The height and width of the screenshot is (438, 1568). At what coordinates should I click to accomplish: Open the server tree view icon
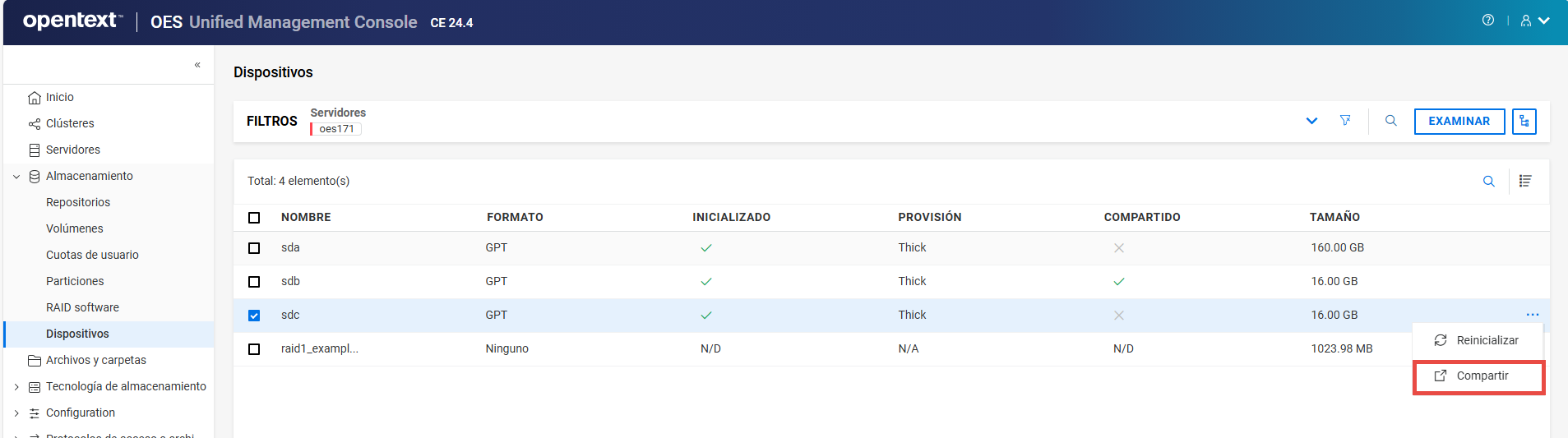pyautogui.click(x=1524, y=122)
